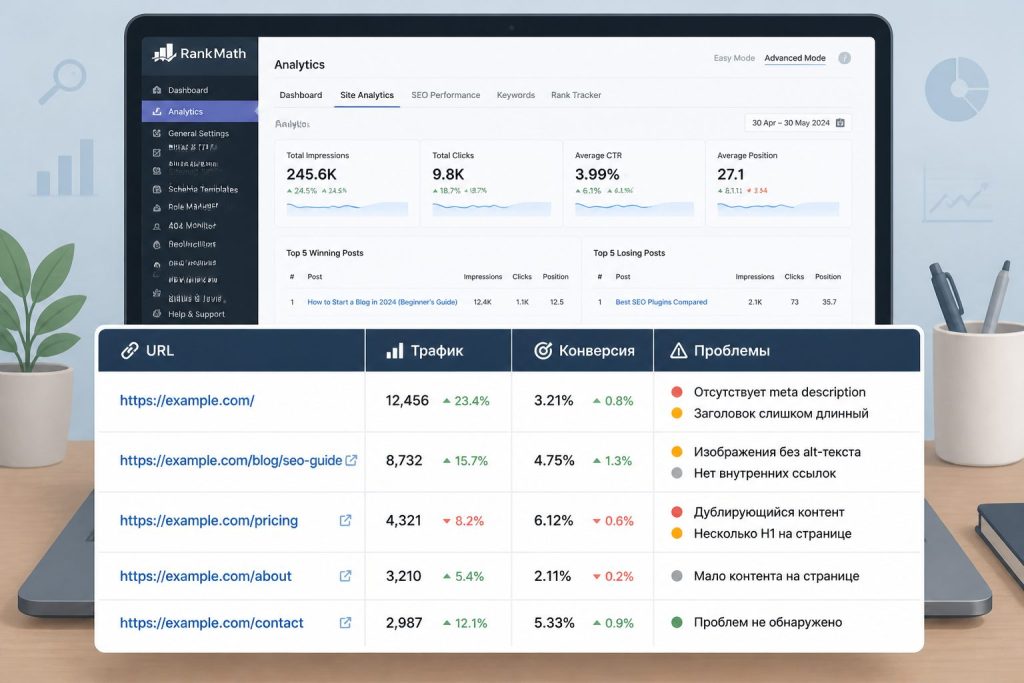The image size is (1024, 683).
Task: Open external link icon for seo-guide URL
Action: pos(351,460)
